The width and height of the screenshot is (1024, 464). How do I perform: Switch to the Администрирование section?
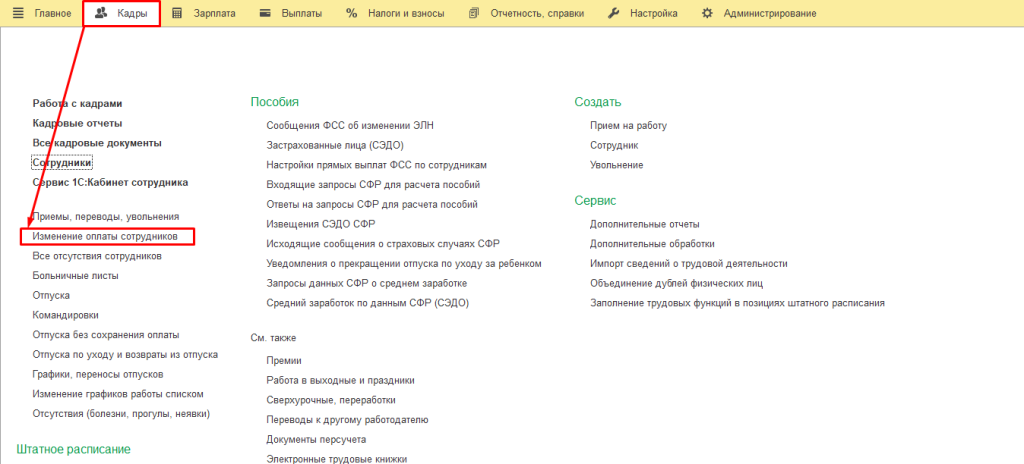coord(769,13)
